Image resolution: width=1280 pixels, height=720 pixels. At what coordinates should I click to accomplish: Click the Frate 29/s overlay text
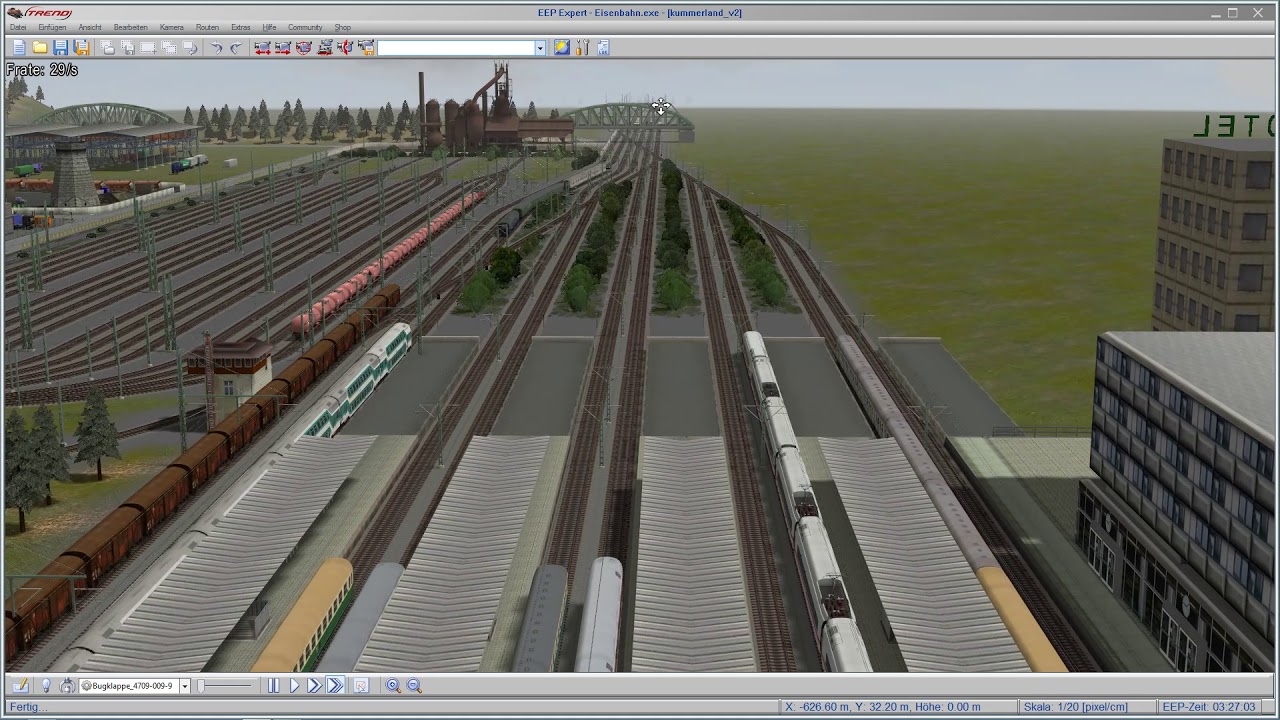click(x=42, y=70)
